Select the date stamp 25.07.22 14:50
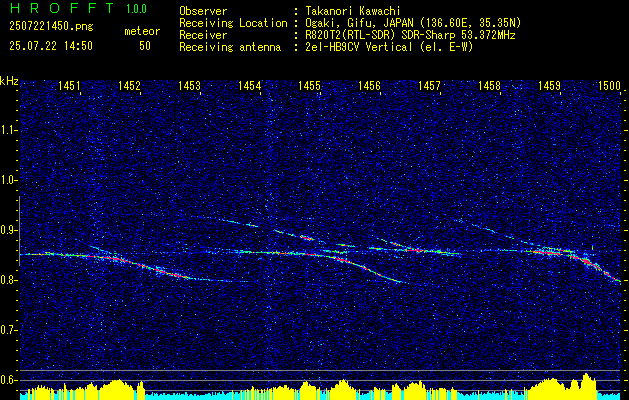Viewport: 629px width, 400px height. (51, 46)
